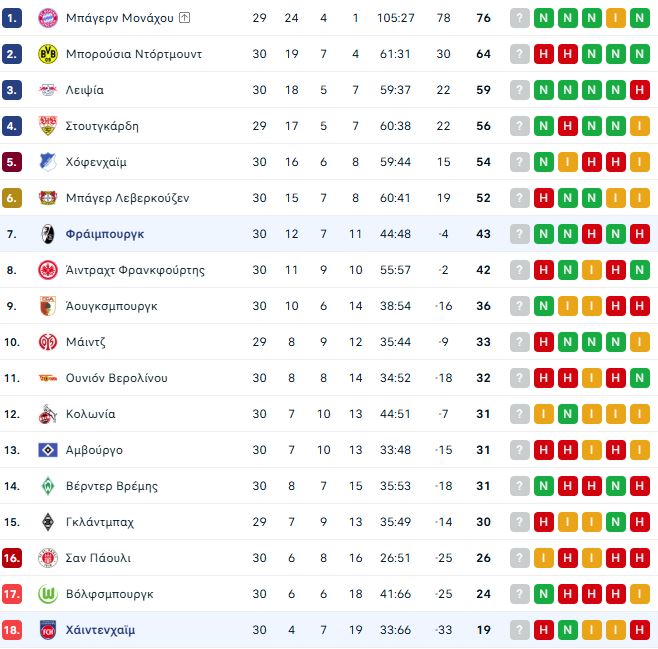Select the Κολωνία team name
Viewport: 658px width, 649px height.
[x=90, y=414]
